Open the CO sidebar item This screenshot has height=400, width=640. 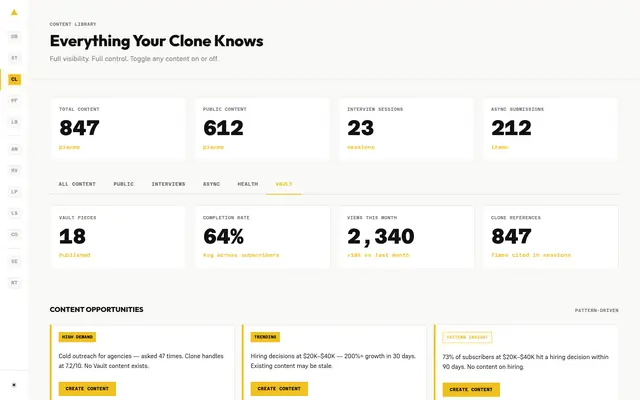click(14, 234)
